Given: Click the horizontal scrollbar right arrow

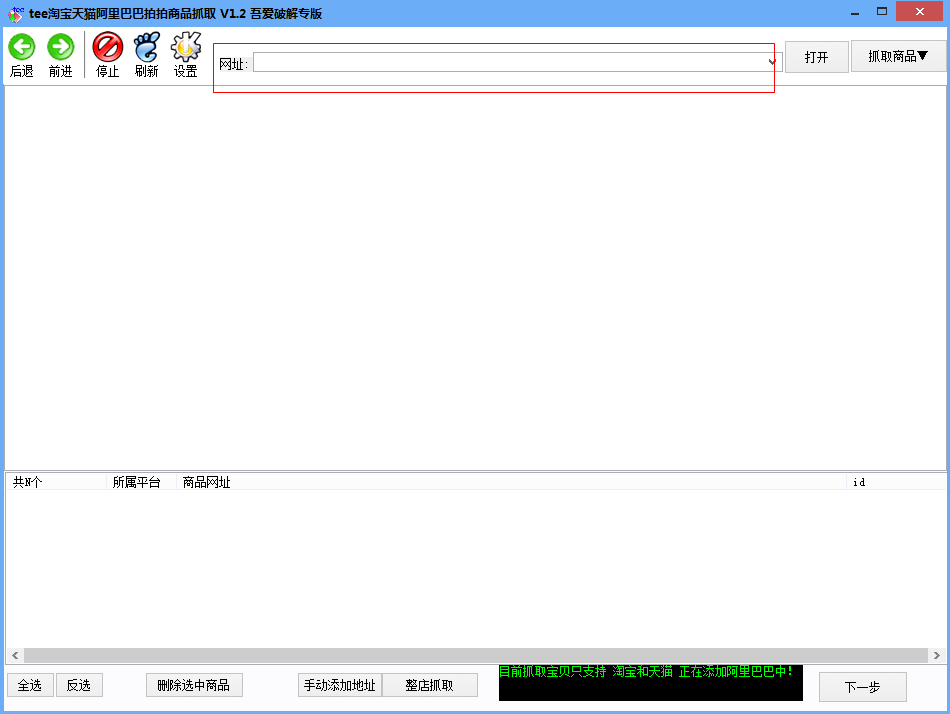Looking at the screenshot, I should (x=937, y=655).
